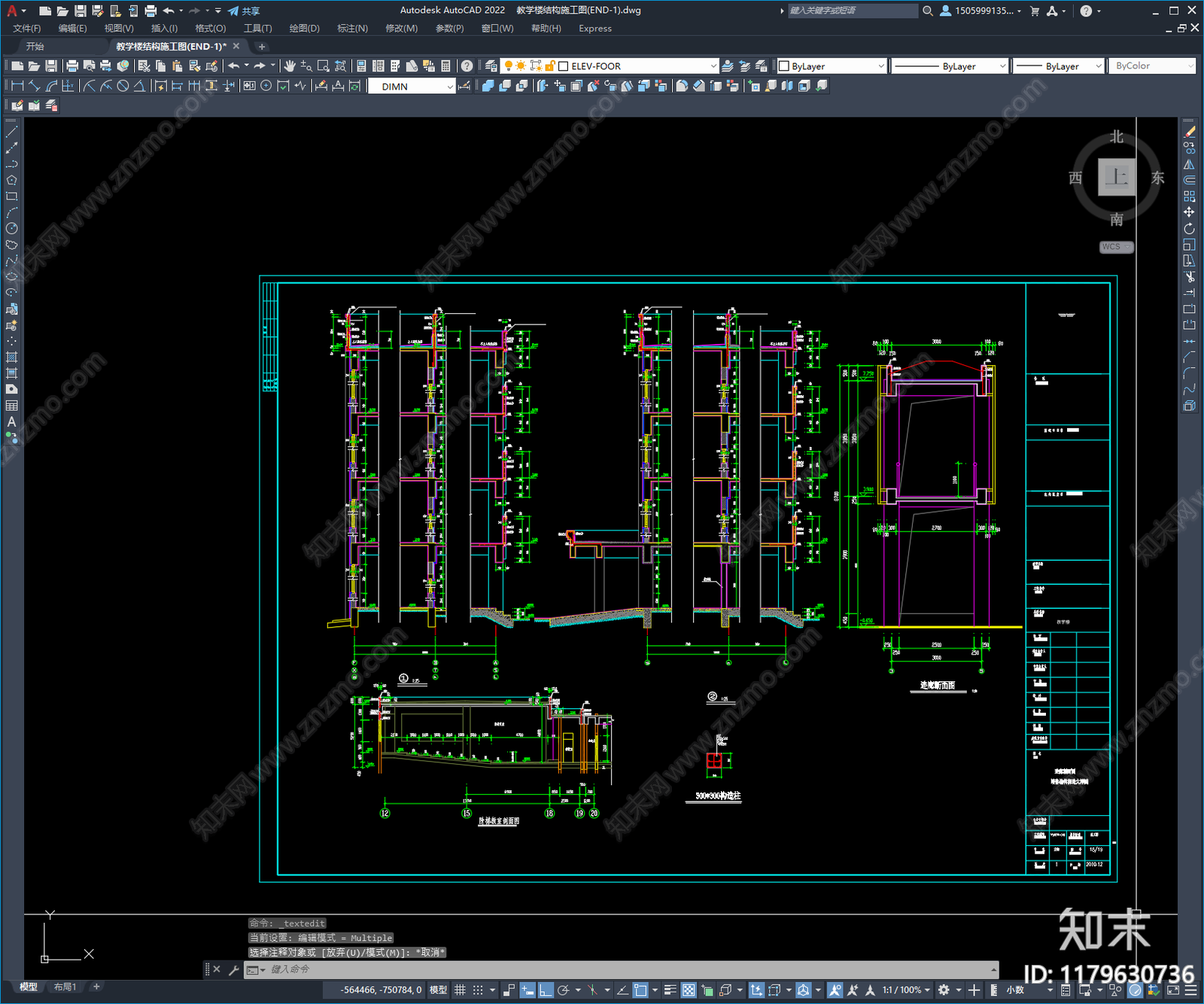
Task: Select the Circle draw tool
Action: point(11,229)
